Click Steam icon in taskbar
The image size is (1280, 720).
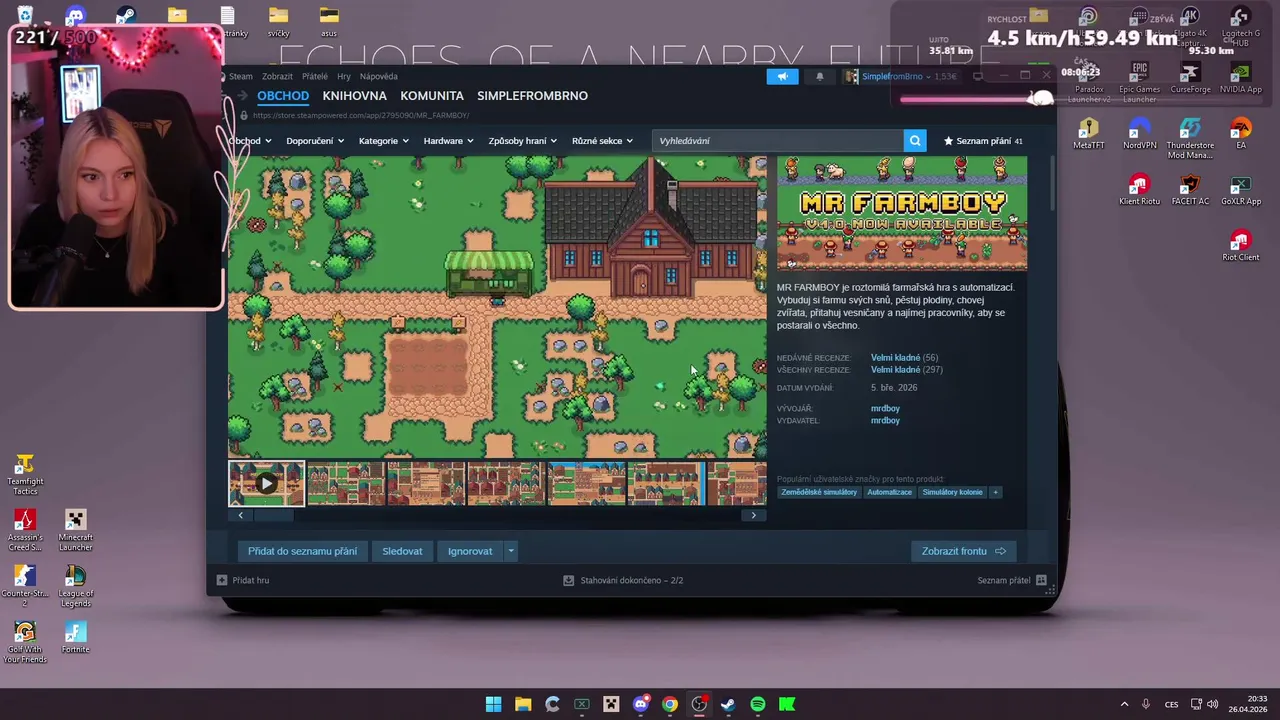coord(728,704)
